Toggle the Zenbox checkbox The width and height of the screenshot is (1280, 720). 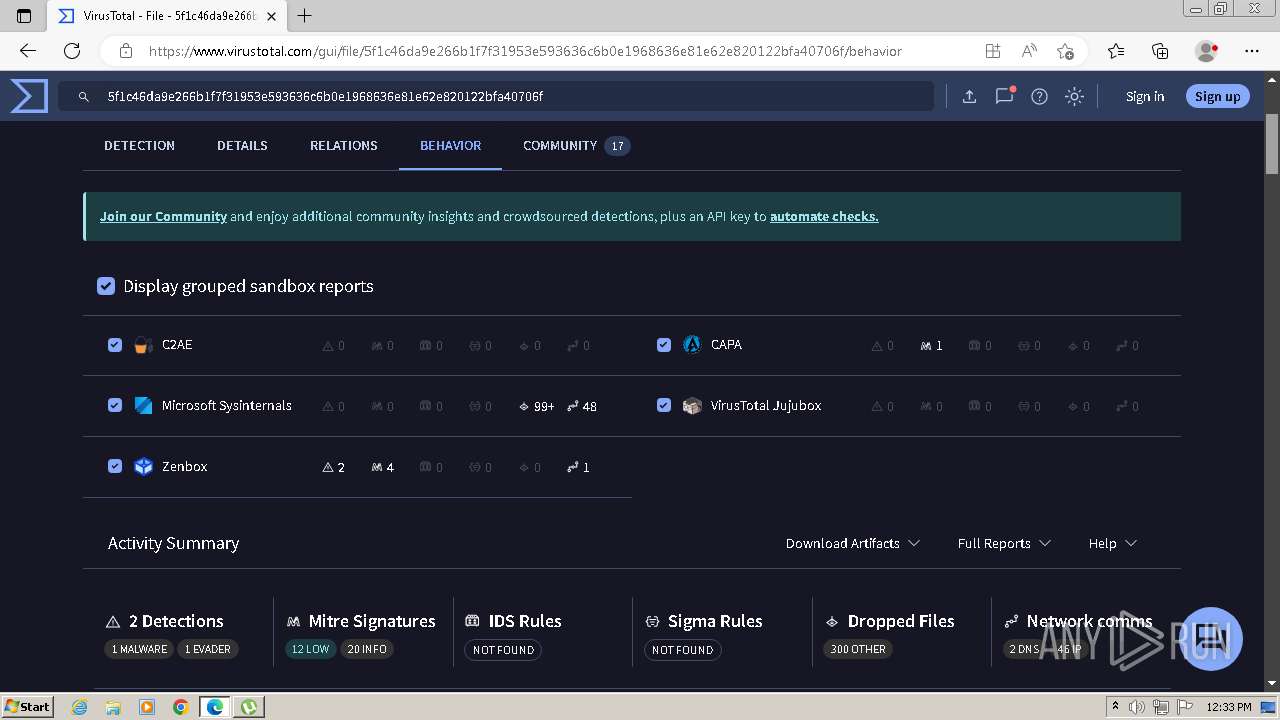pyautogui.click(x=115, y=466)
